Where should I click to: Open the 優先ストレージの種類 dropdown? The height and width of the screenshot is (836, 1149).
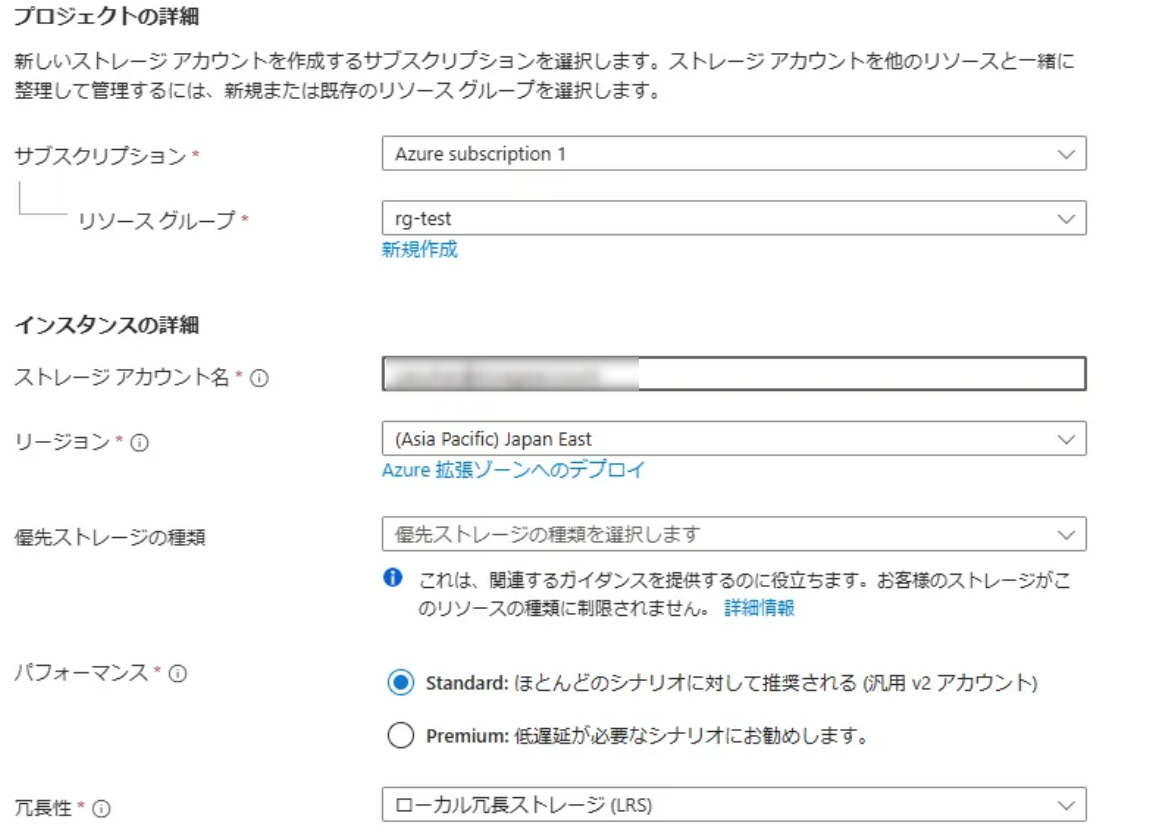click(733, 534)
